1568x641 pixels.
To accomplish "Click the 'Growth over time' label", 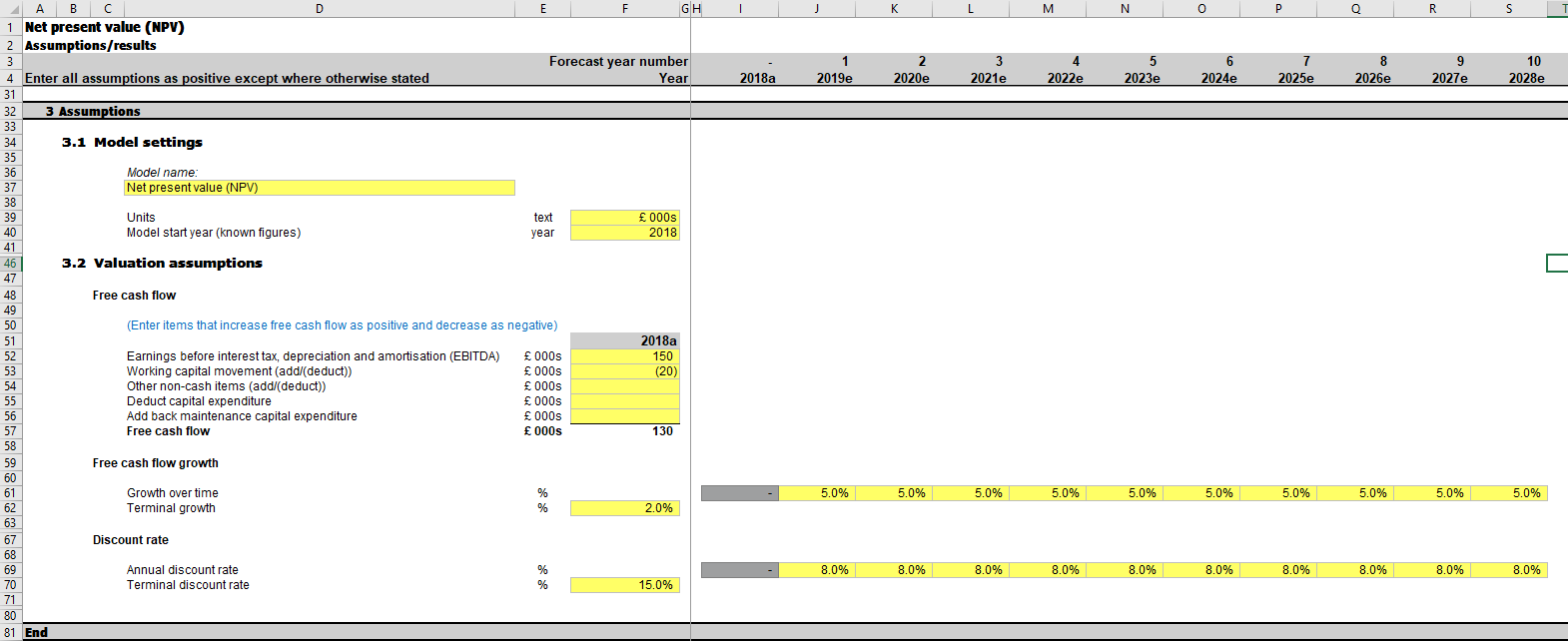I will [173, 493].
